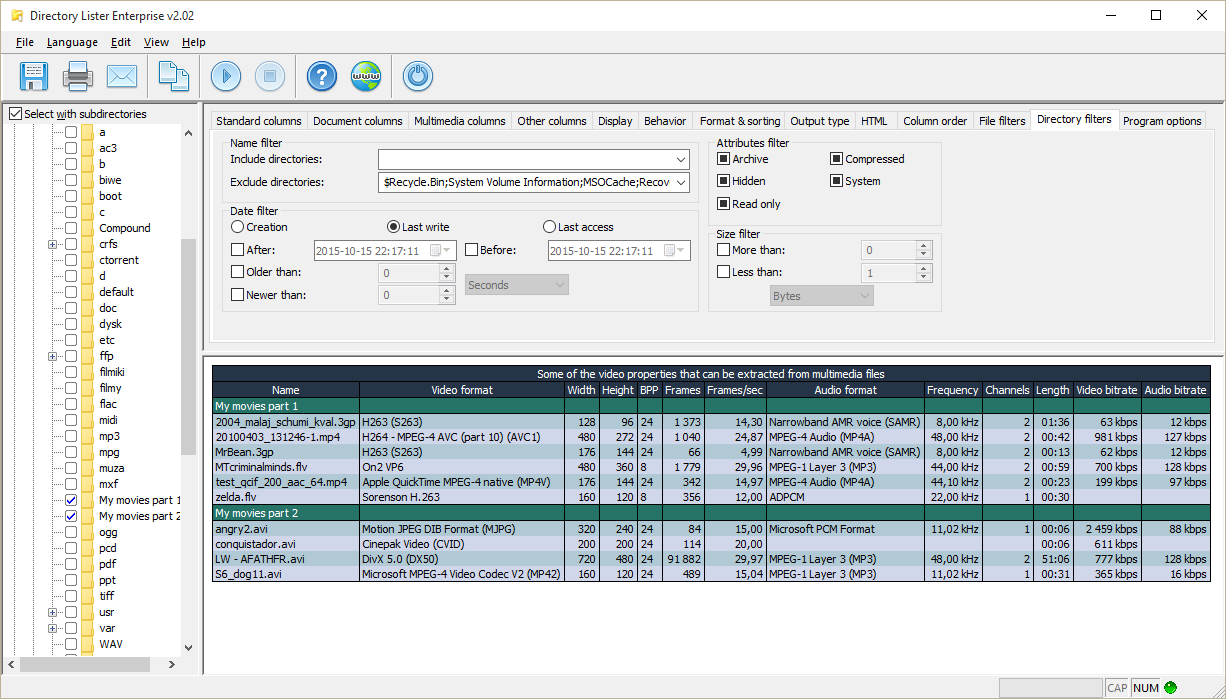Copy listing to clipboard
The image size is (1226, 699).
[172, 76]
